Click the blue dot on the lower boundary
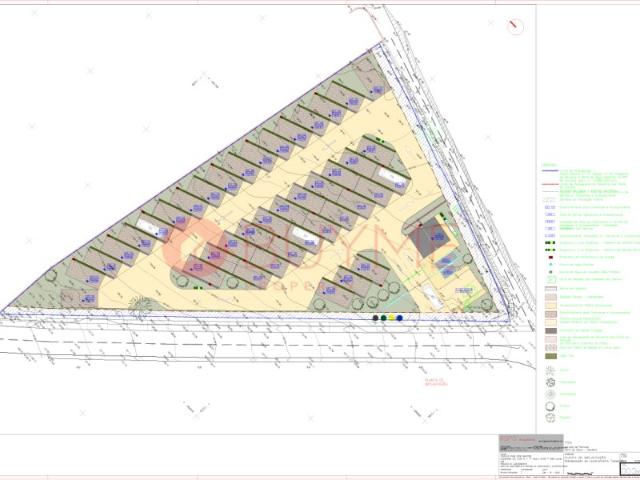The image size is (640, 480). pos(400,318)
